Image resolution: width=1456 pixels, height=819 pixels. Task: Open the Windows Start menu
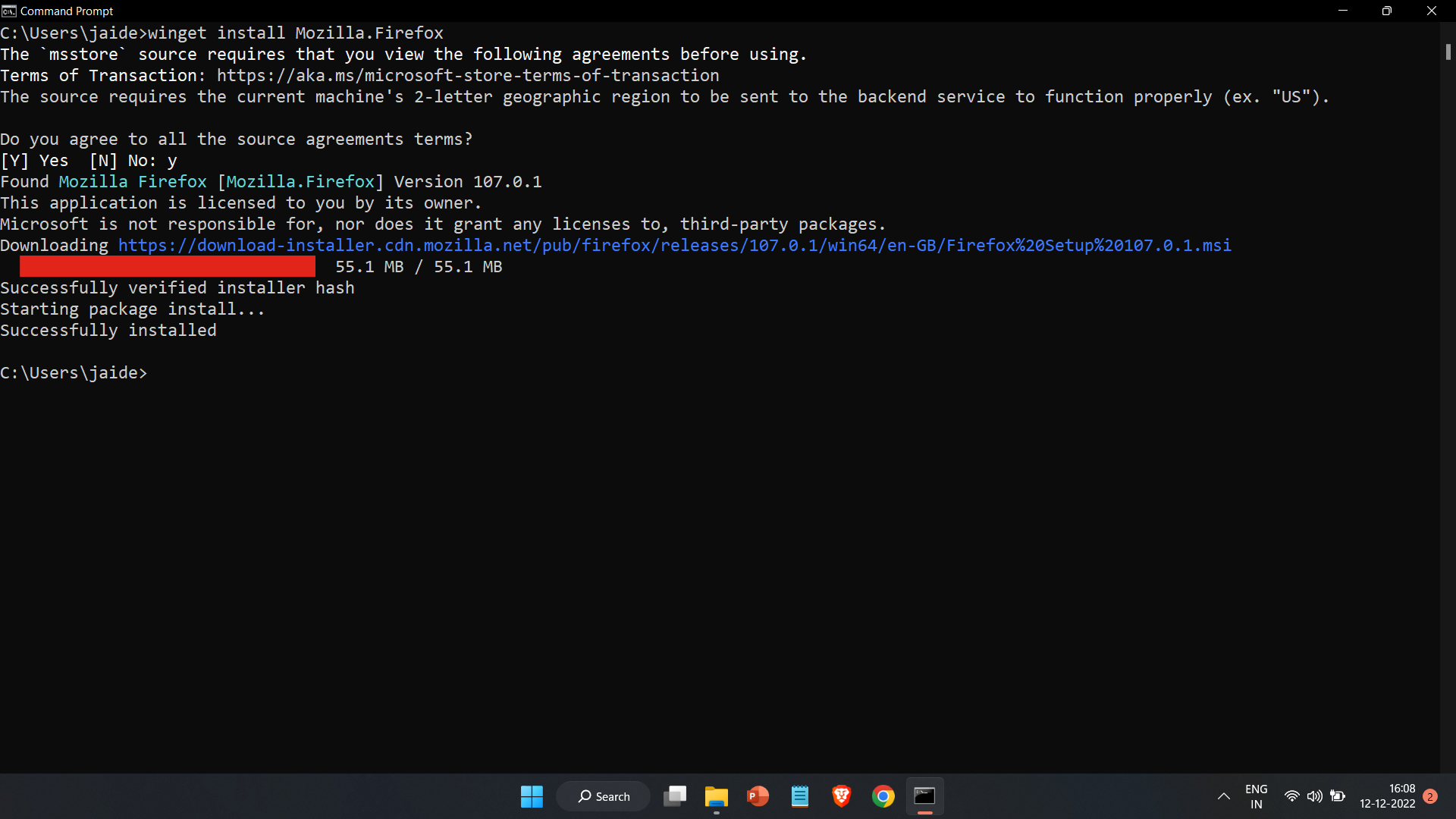tap(532, 796)
